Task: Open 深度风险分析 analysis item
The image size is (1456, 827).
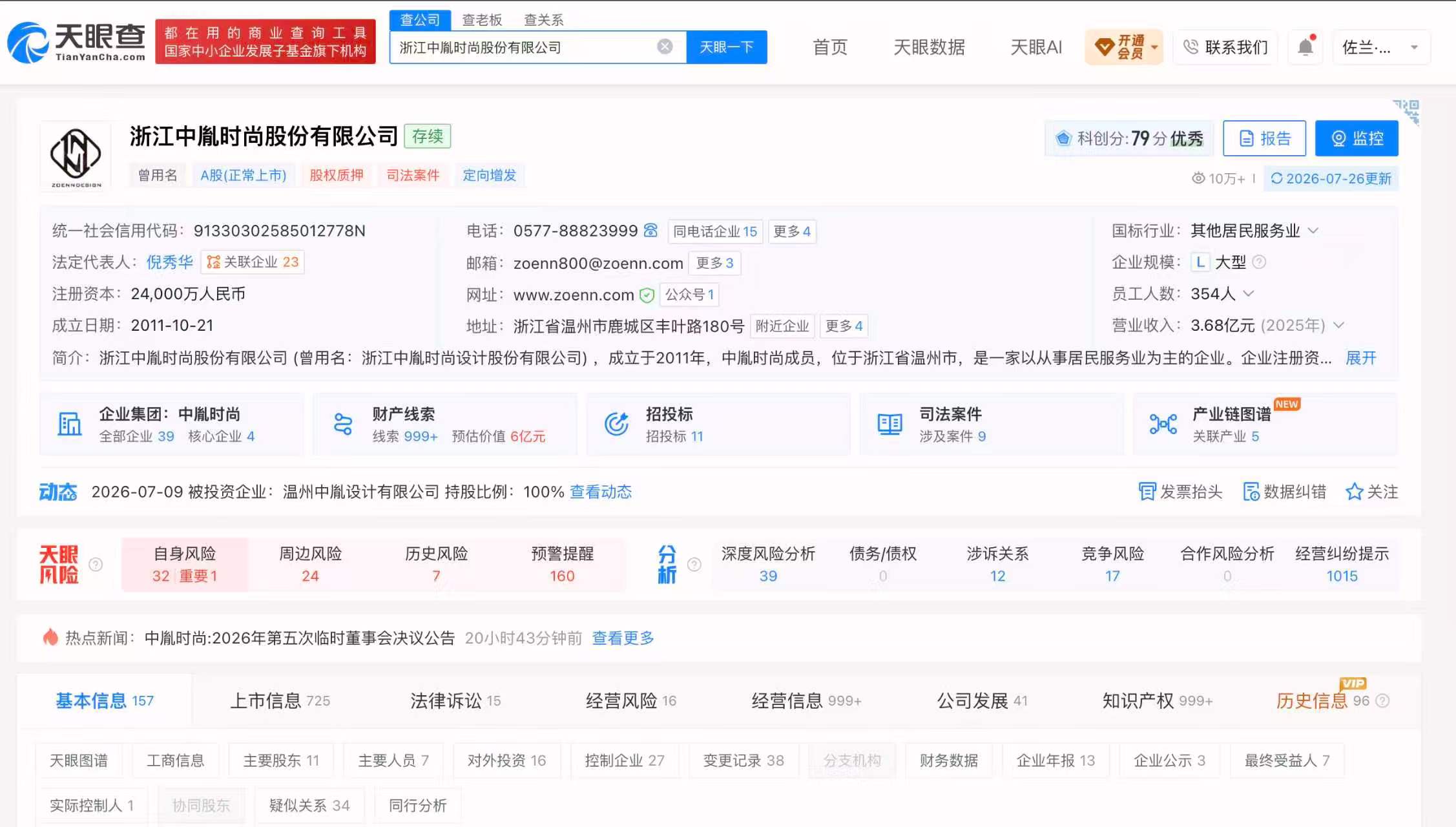Action: pyautogui.click(x=768, y=564)
